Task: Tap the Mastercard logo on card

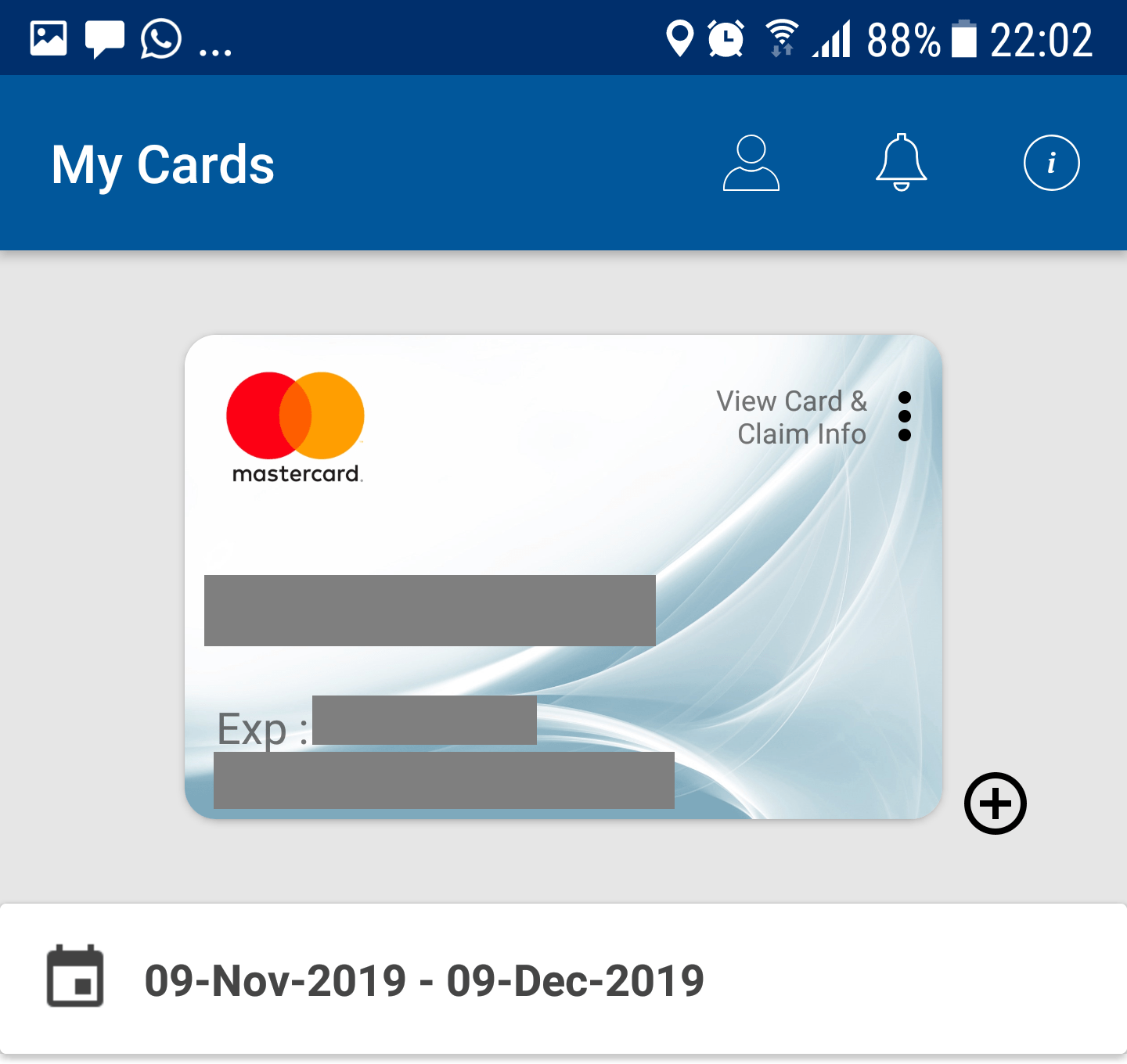Action: point(296,427)
